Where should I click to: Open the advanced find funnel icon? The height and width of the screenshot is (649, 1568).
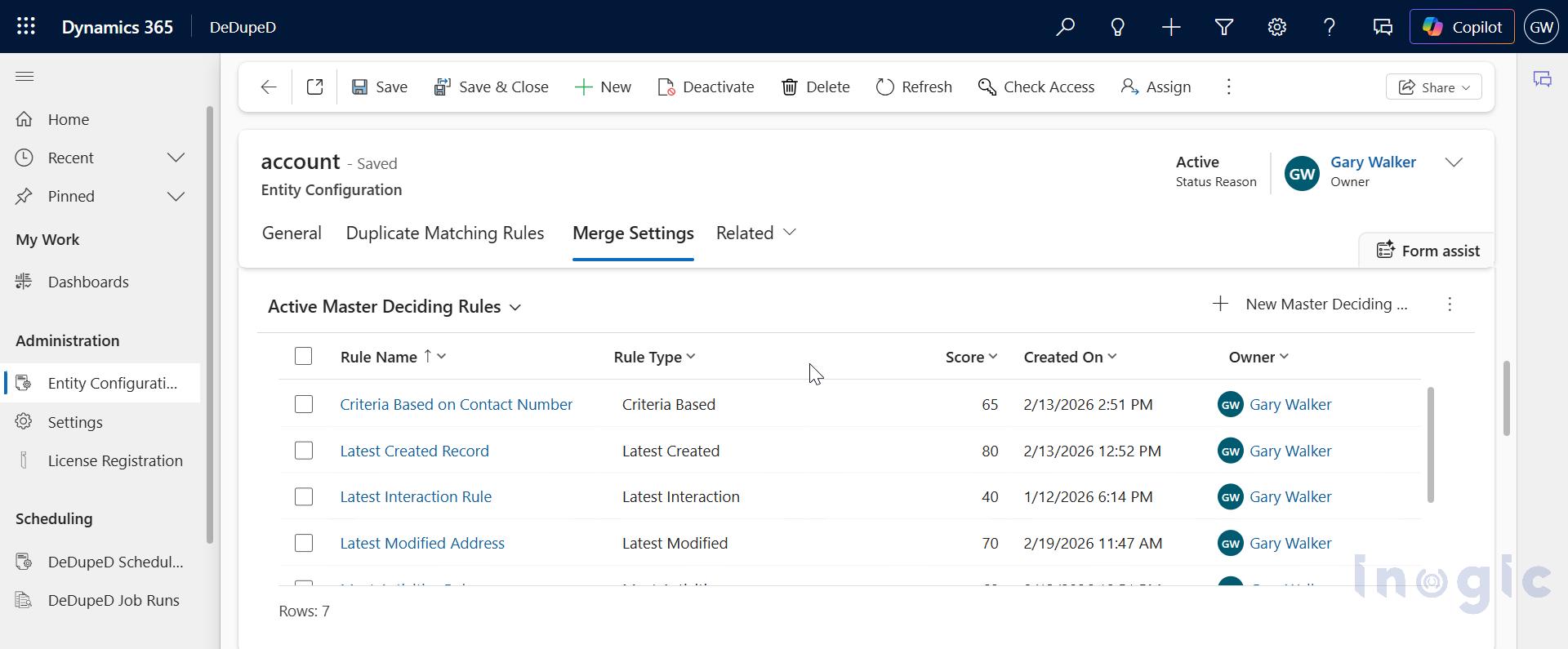(1224, 27)
